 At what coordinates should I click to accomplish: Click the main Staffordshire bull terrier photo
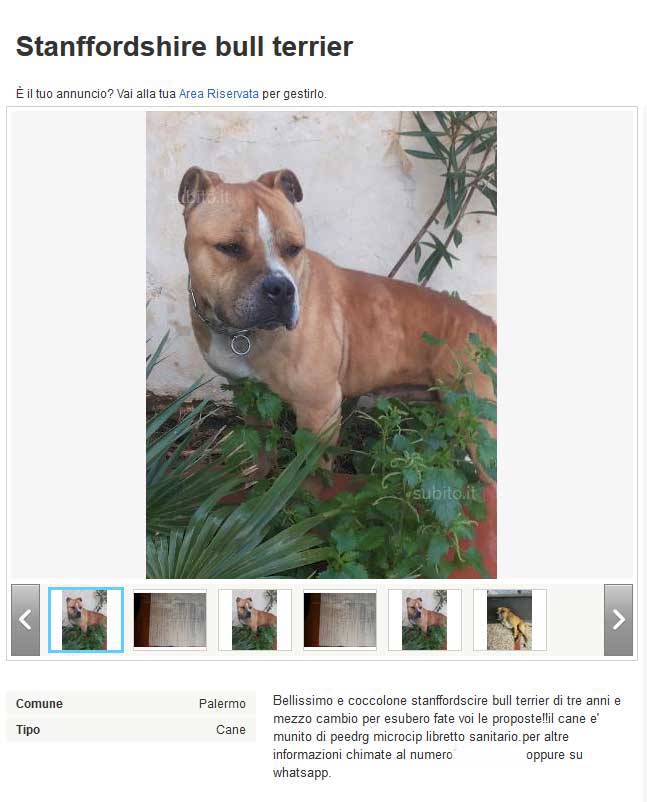[x=321, y=345]
